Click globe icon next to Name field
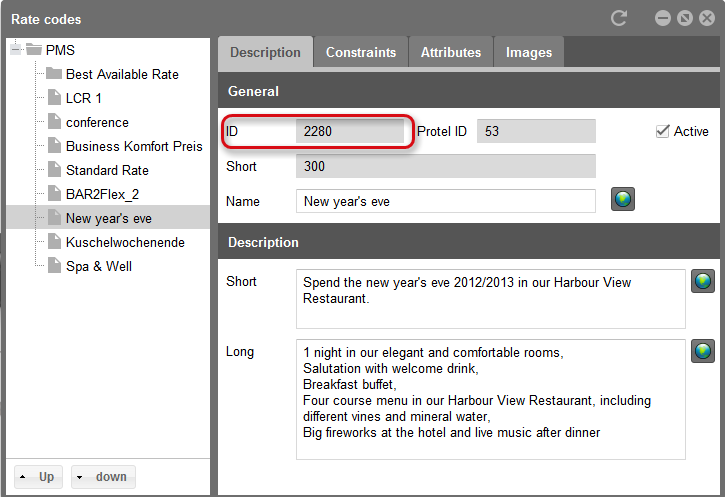 623,200
